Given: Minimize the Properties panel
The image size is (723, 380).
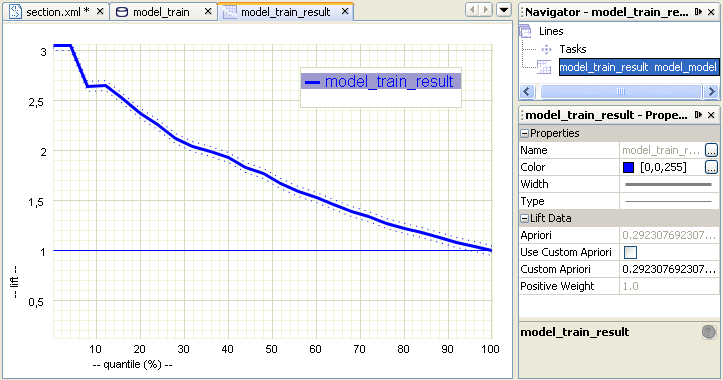Looking at the screenshot, I should [699, 115].
